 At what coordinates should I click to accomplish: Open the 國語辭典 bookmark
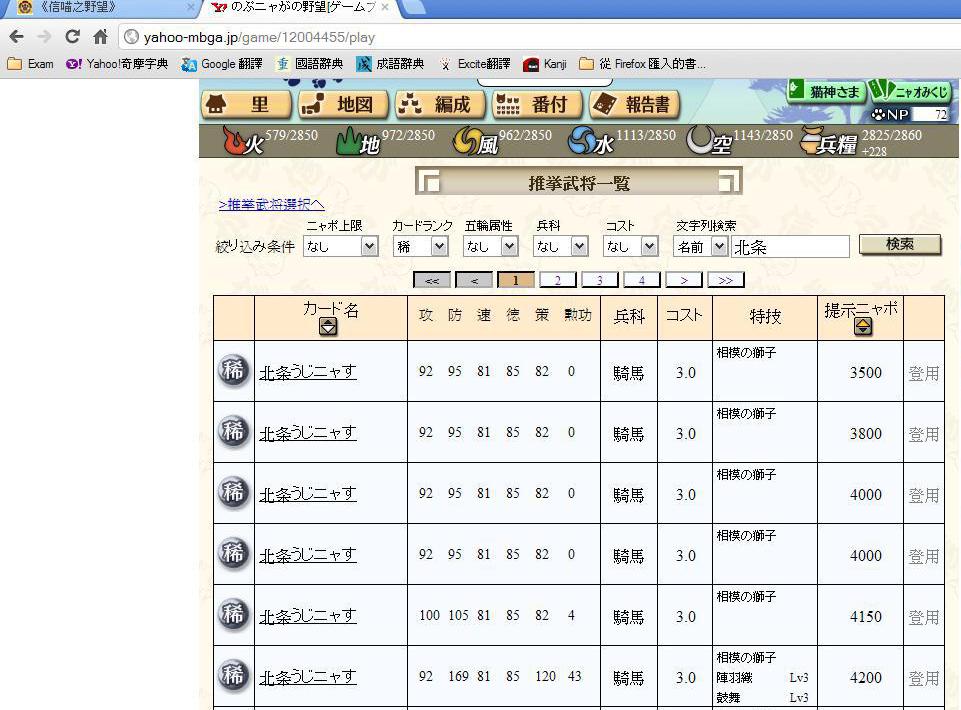(x=310, y=64)
